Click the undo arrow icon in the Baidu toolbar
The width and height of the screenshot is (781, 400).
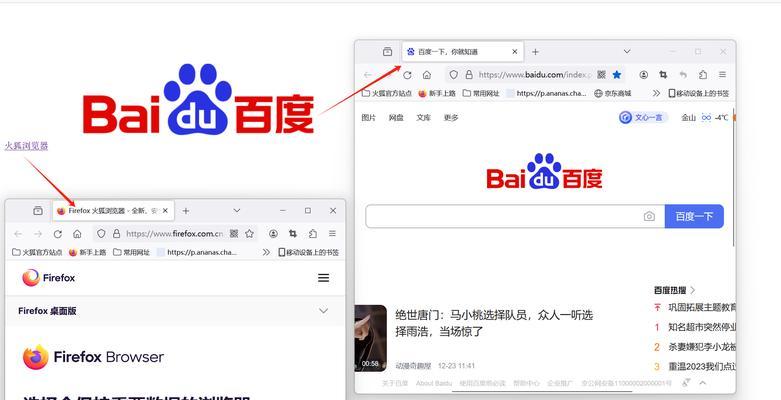(683, 75)
